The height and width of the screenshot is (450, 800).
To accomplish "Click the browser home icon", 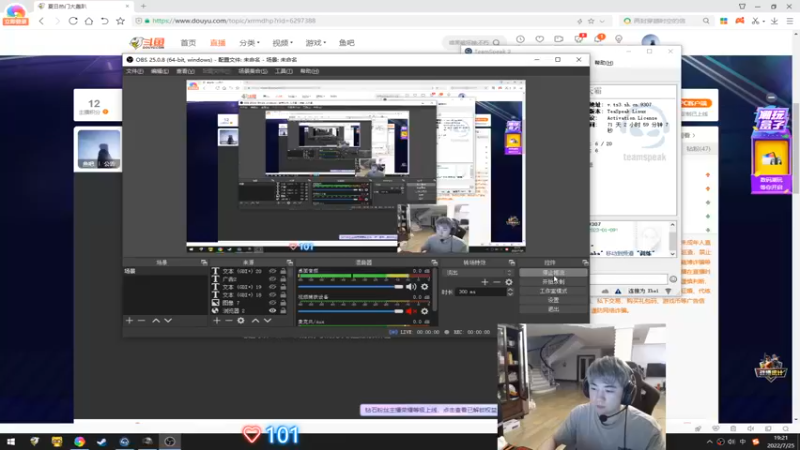I will (x=89, y=21).
